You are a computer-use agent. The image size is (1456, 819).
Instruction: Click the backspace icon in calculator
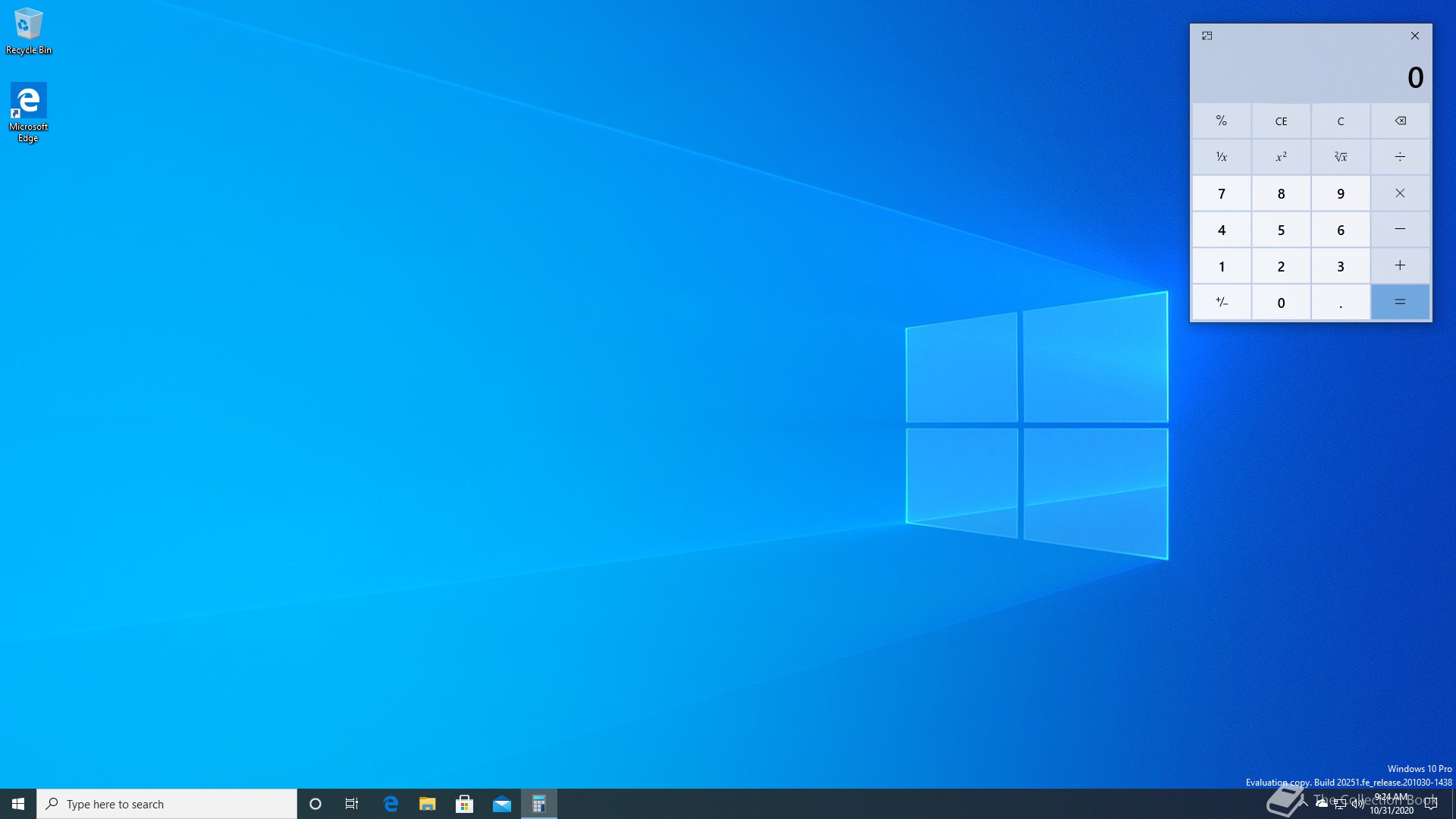click(1400, 121)
